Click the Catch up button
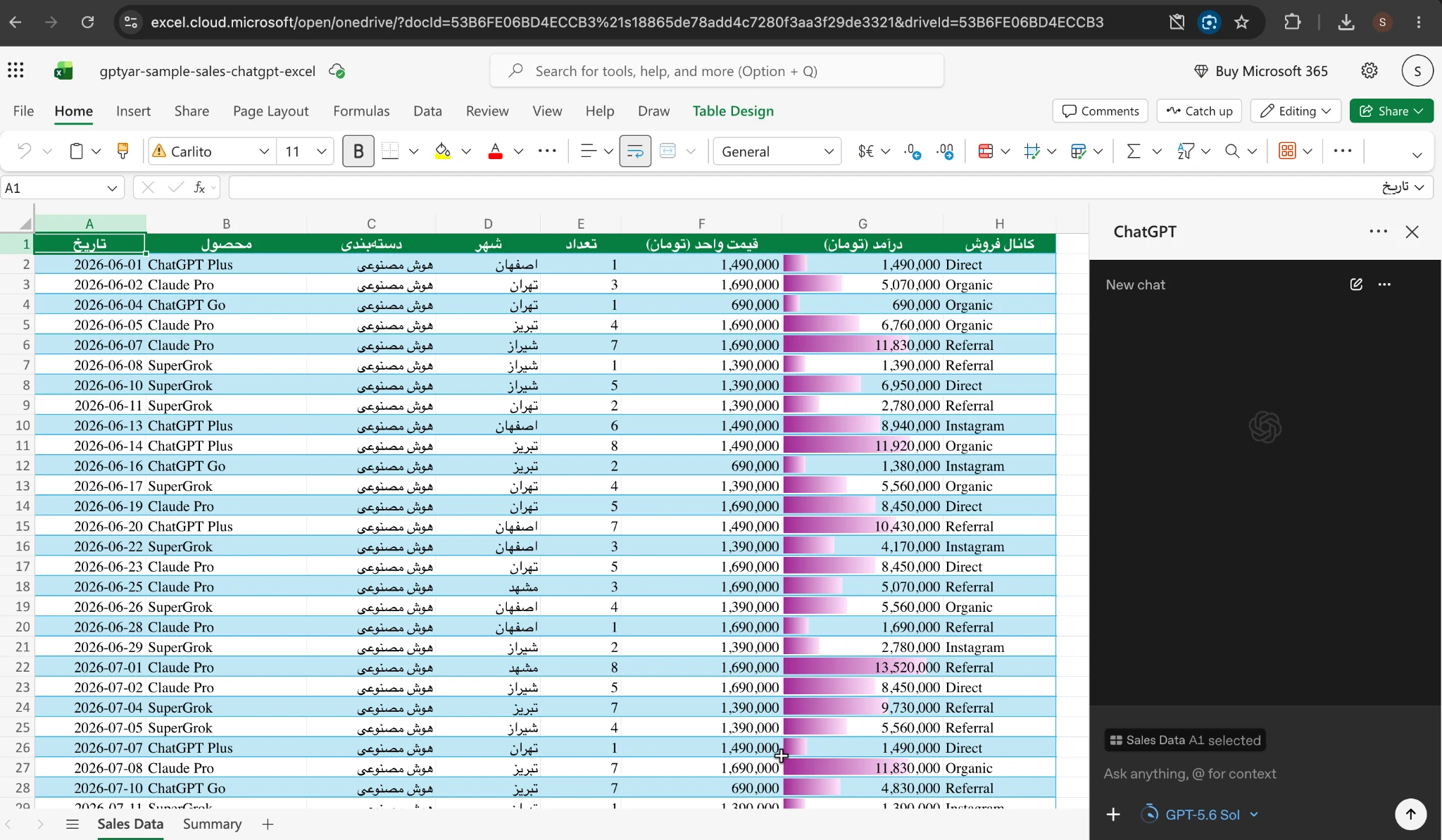 coord(1200,111)
